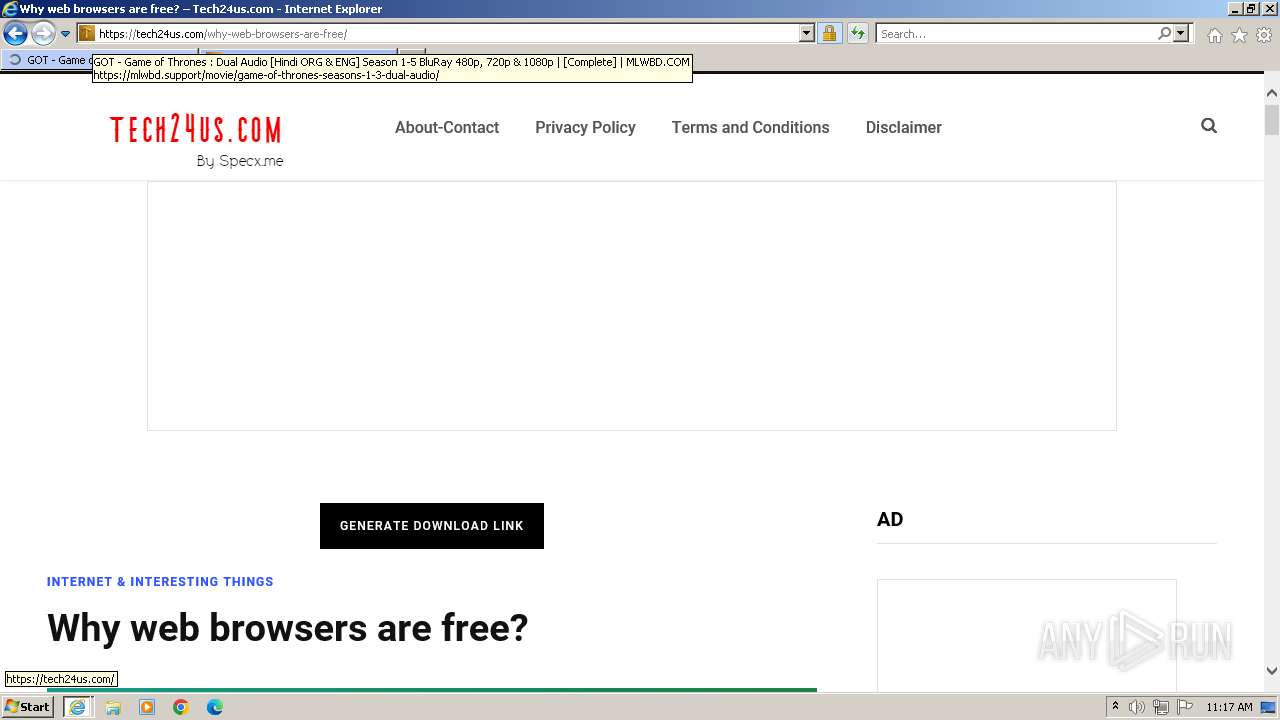Open the Privacy Policy page
The image size is (1280, 720).
click(x=585, y=127)
